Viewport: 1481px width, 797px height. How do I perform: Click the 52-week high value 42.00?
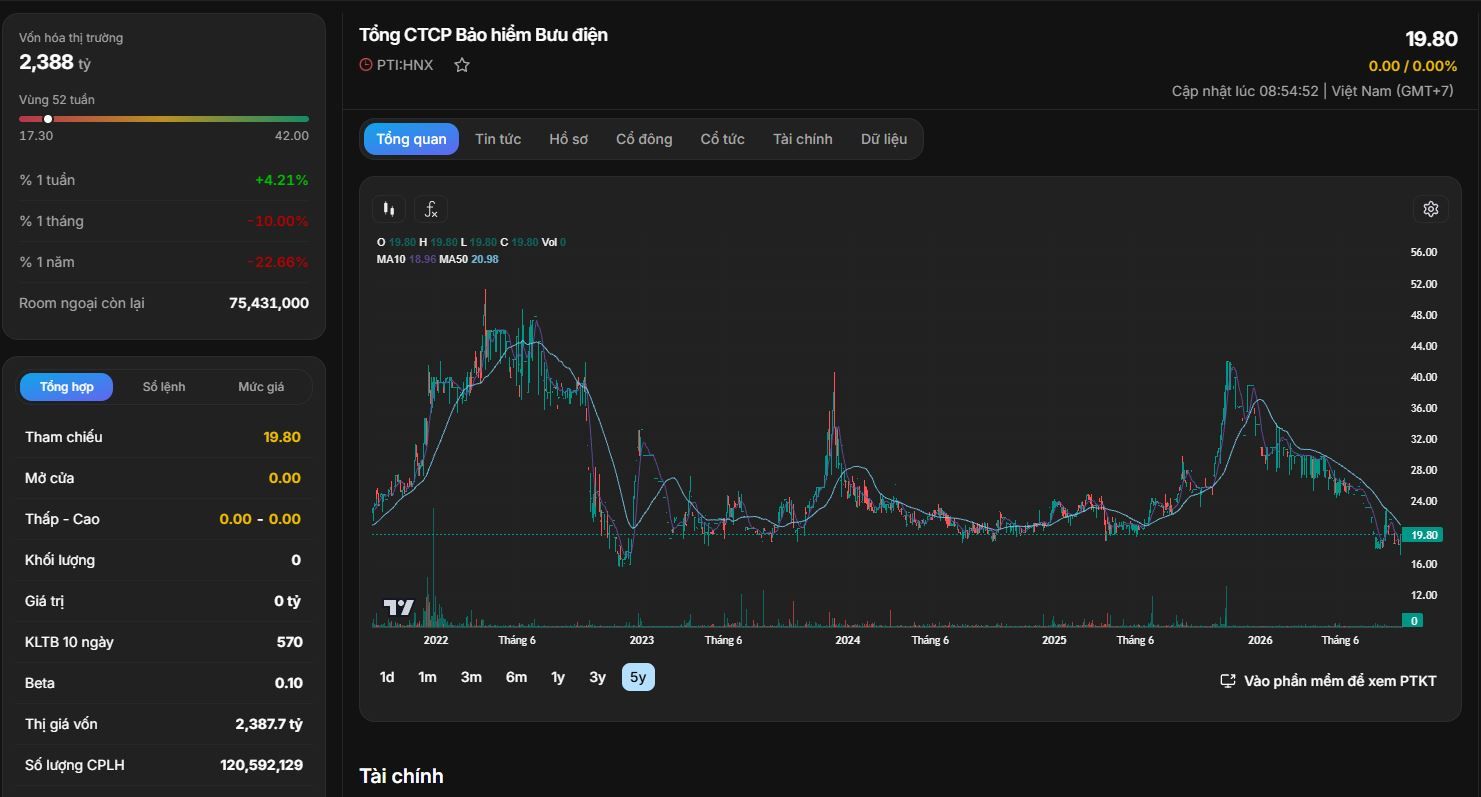coord(292,136)
